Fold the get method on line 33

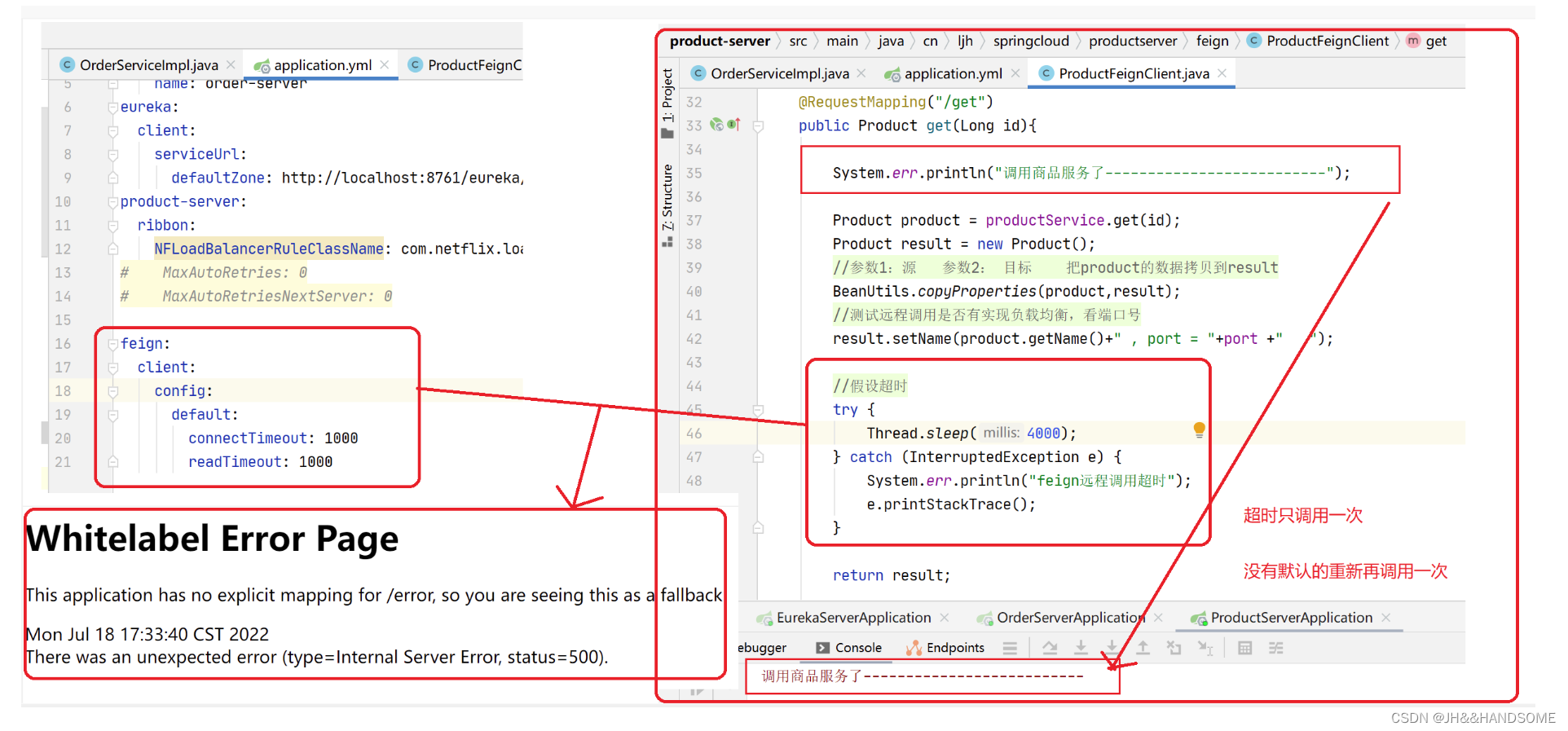point(758,126)
